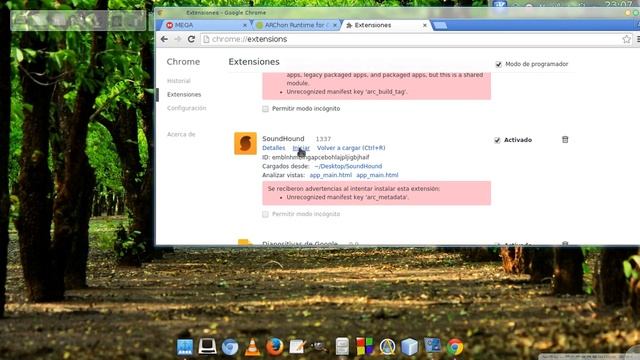The height and width of the screenshot is (360, 640).
Task: Disable SoundHound via Activado checkbox
Action: tap(497, 140)
